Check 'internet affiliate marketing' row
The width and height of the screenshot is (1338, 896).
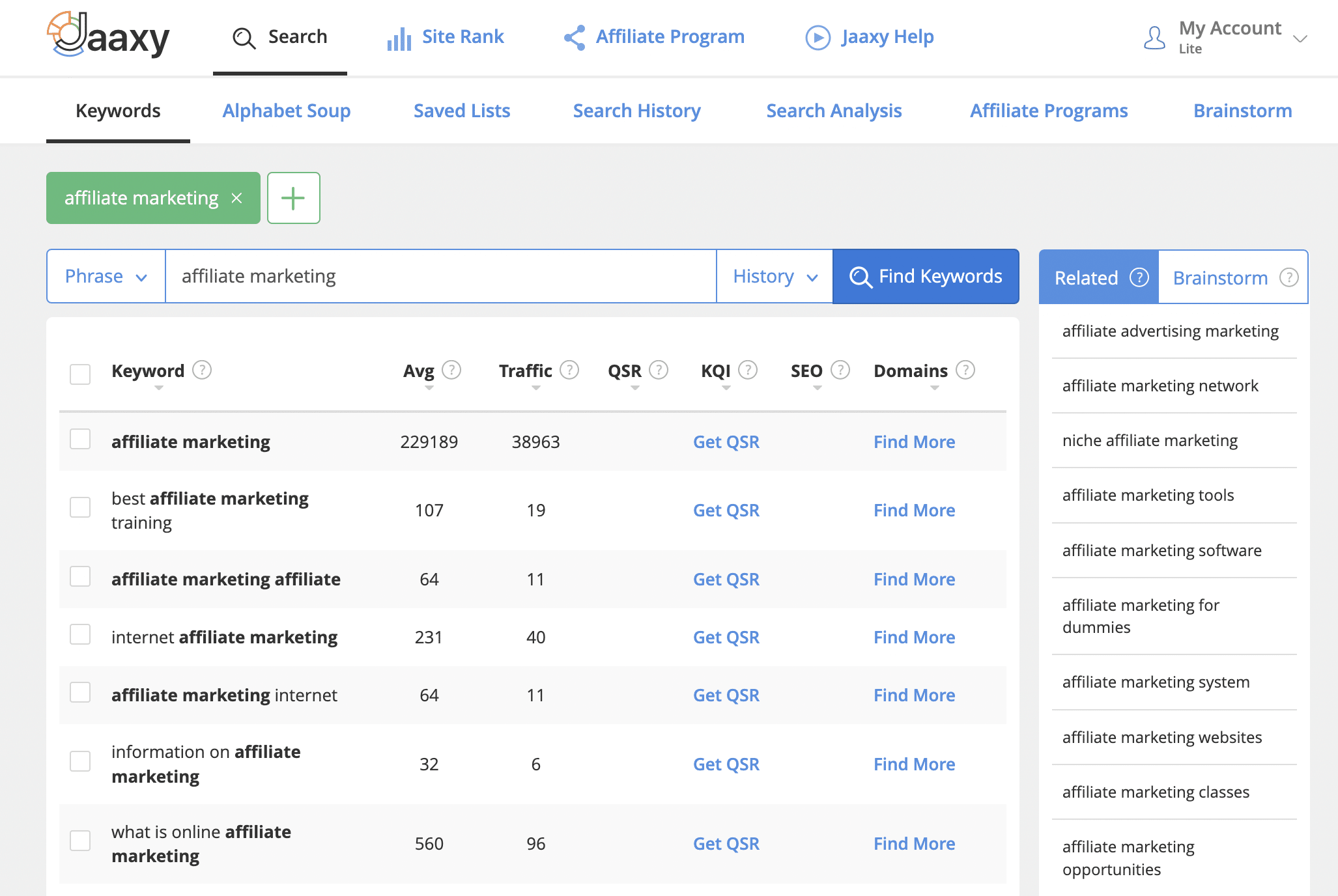(80, 634)
